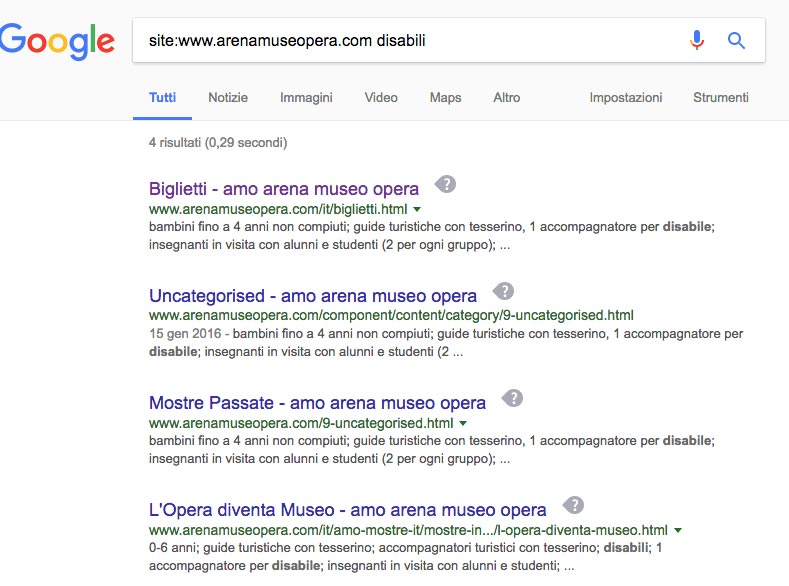Click the URL ending l-opera-diventa-museo.html
Viewport: 789px width, 586px height.
(408, 530)
